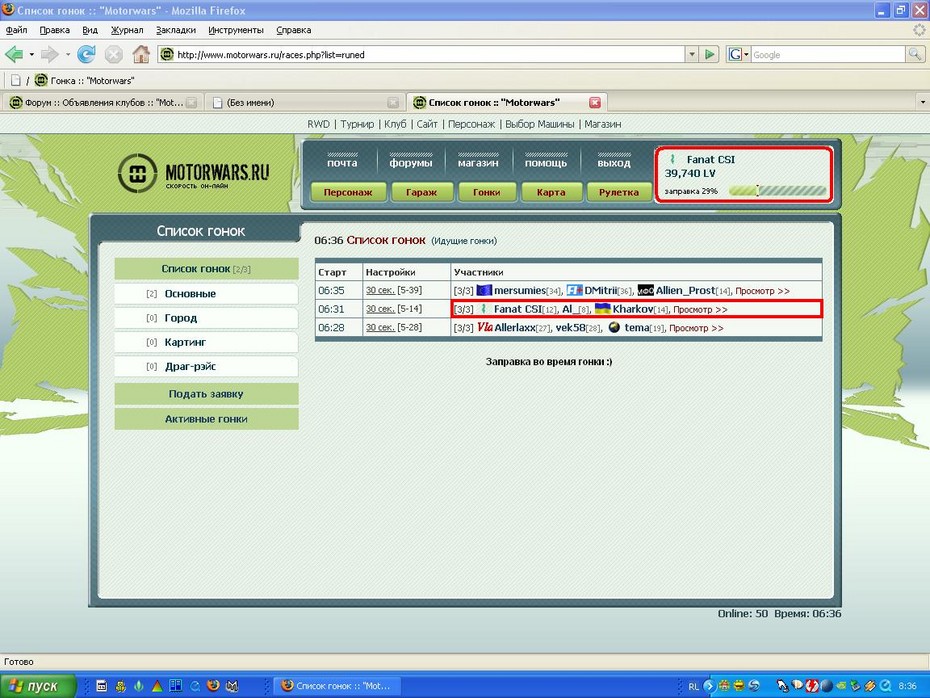Click the Активные гонки button
This screenshot has width=930, height=698.
tap(206, 419)
